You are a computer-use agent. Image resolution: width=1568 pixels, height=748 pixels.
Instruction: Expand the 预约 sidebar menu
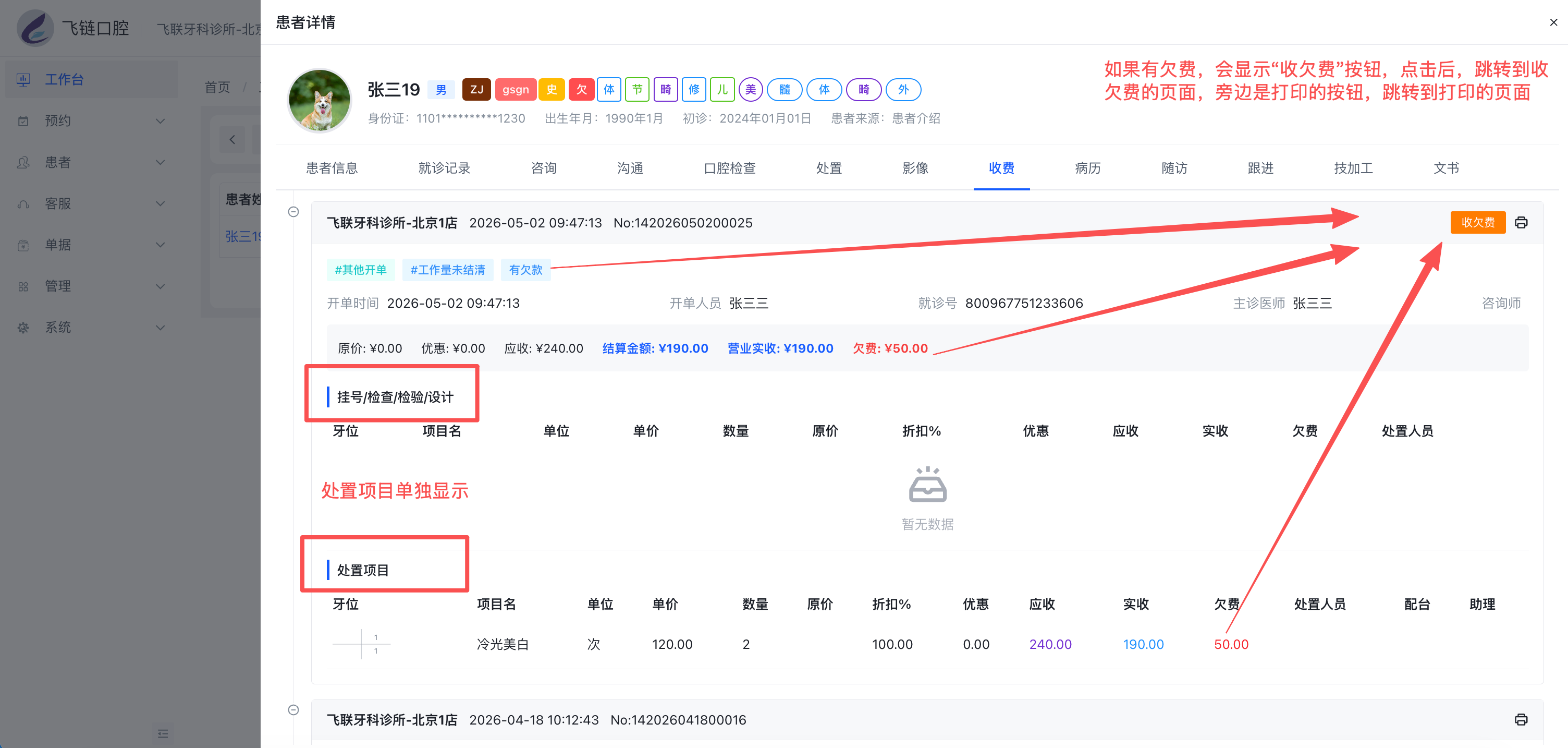coord(91,120)
